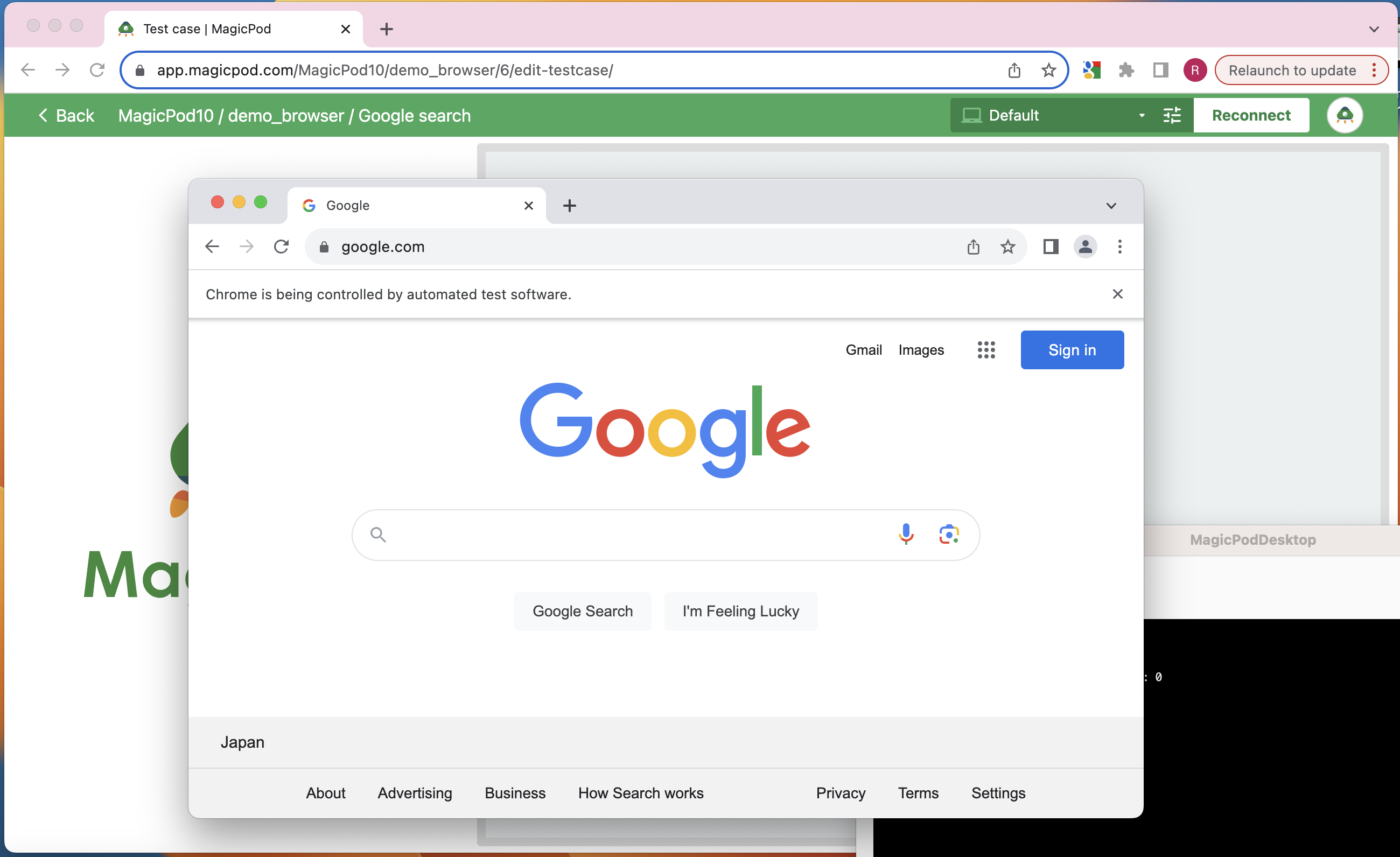The image size is (1400, 857).
Task: Open the Default device dropdown
Action: pyautogui.click(x=1054, y=115)
